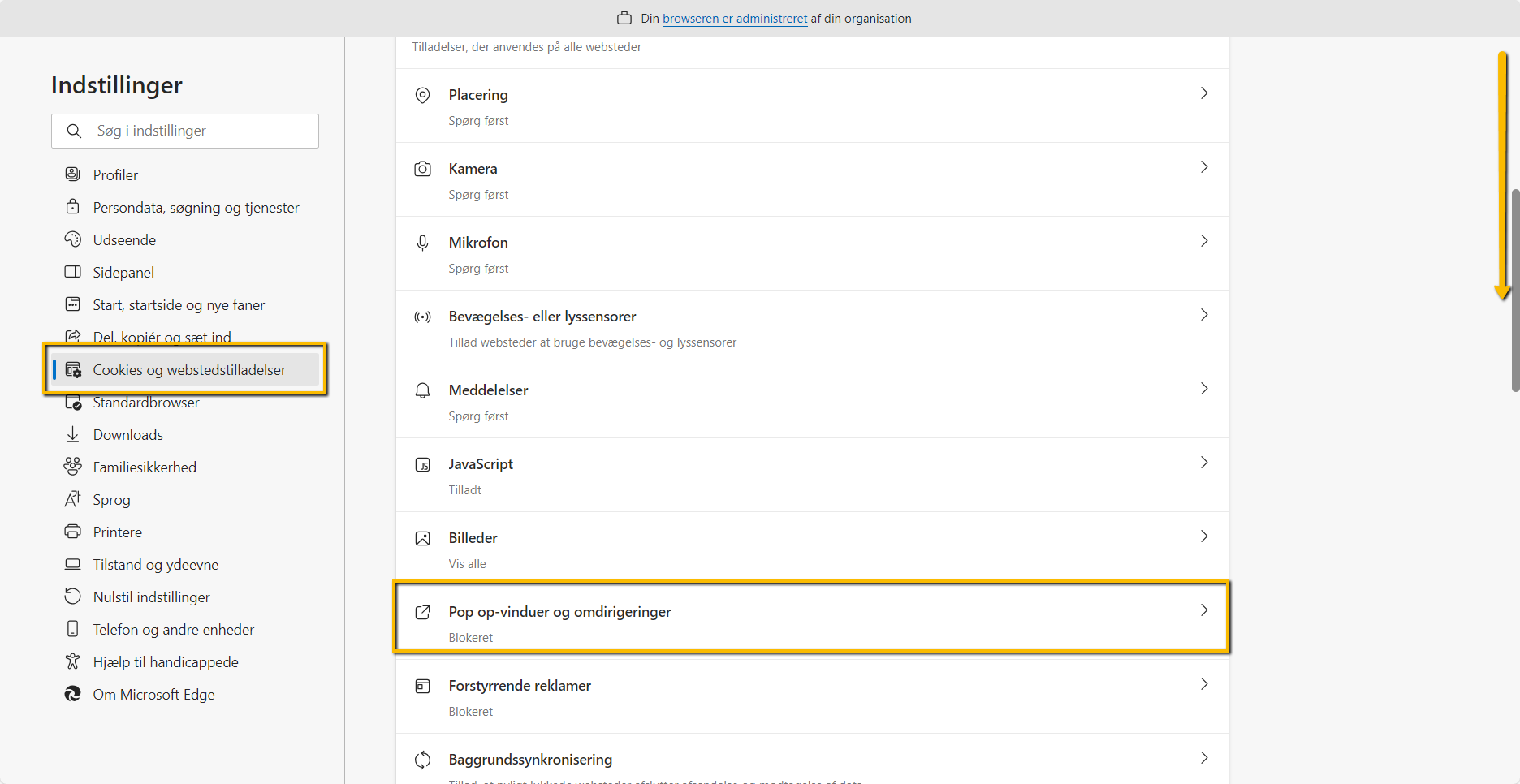Click the Downloads arrow icon in the sidebar
The width and height of the screenshot is (1520, 784).
click(72, 434)
